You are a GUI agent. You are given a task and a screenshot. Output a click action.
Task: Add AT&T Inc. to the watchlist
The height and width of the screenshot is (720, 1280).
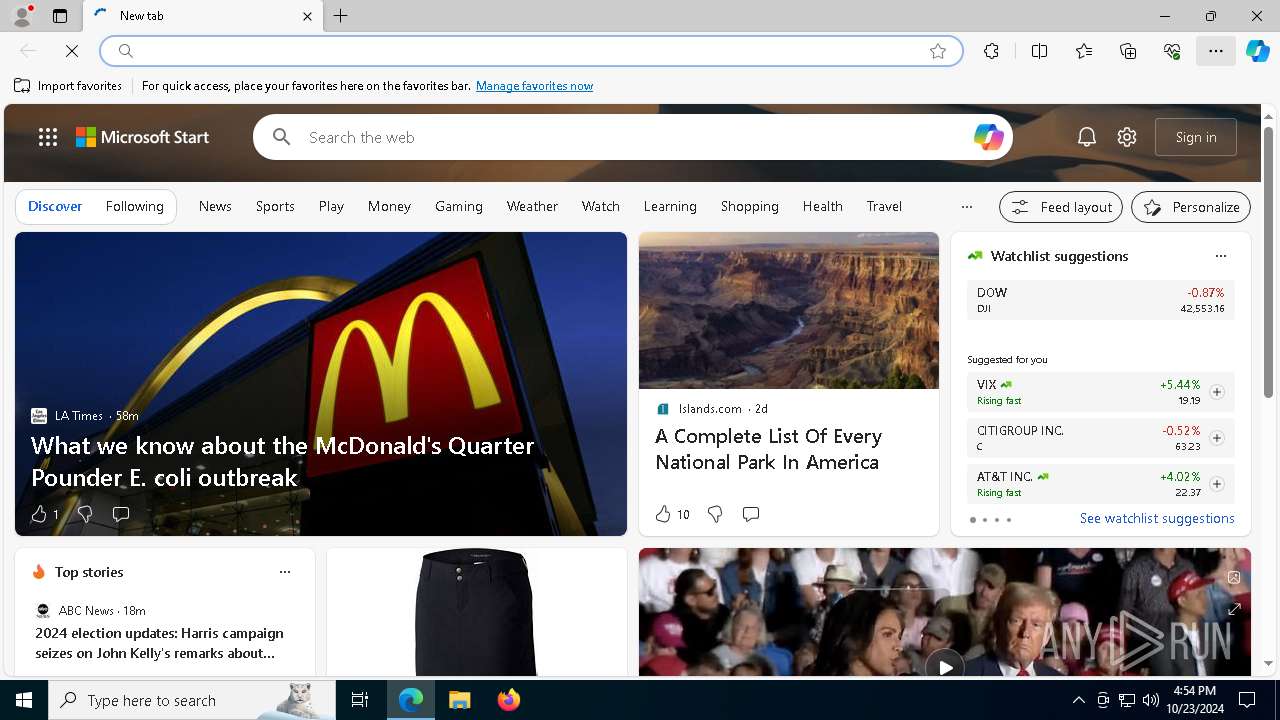pyautogui.click(x=1217, y=484)
